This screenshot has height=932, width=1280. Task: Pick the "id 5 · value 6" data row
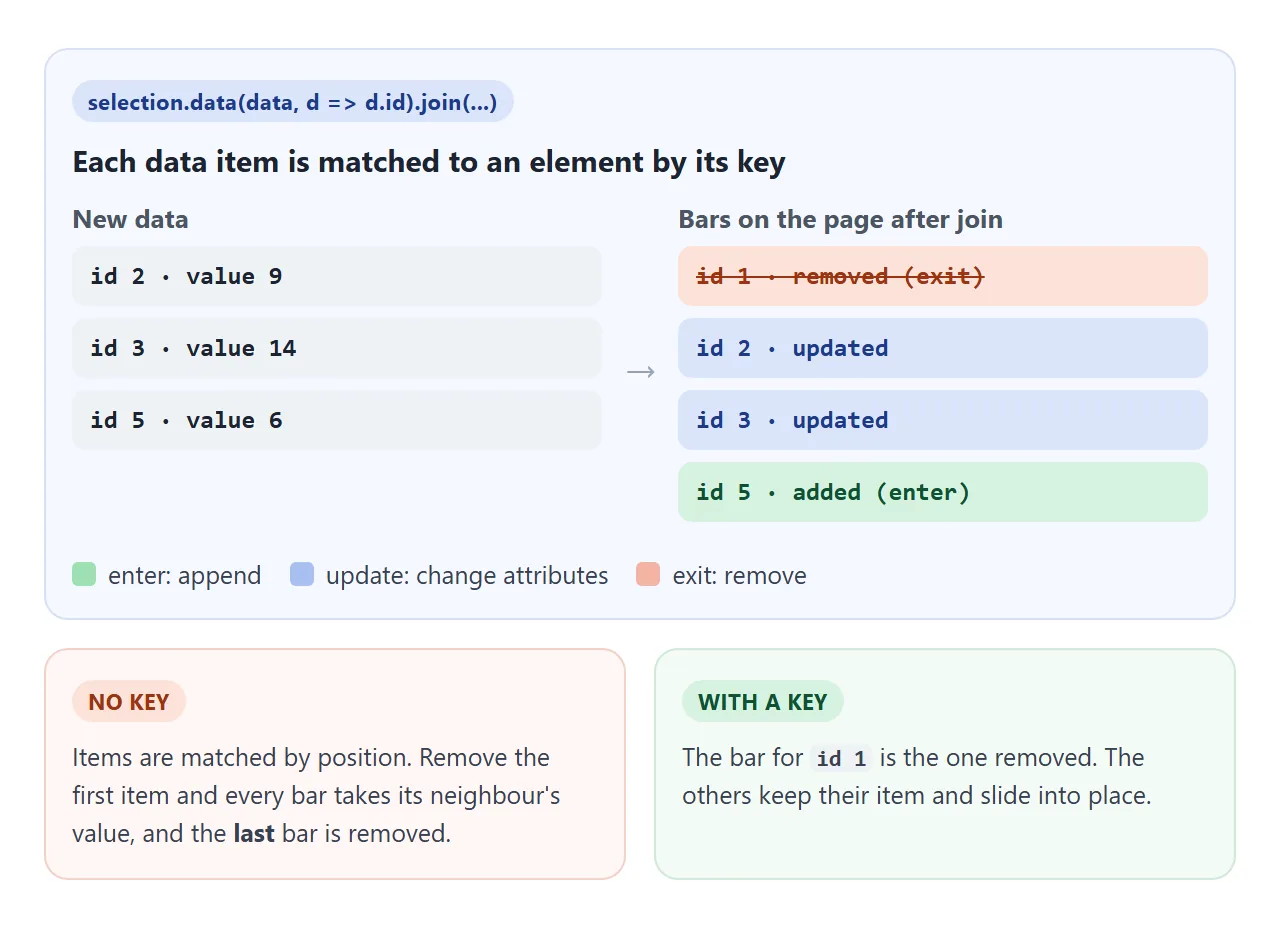[337, 420]
